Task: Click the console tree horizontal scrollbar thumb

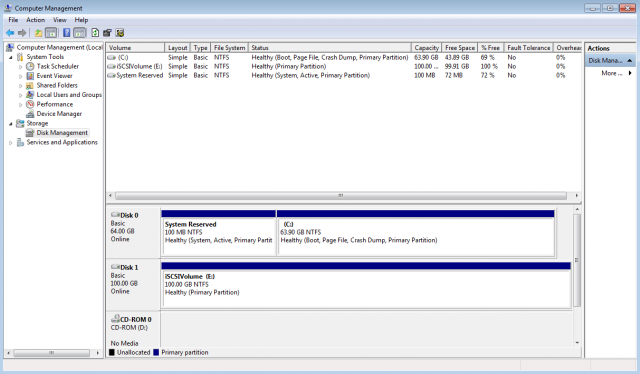Action: 51,353
